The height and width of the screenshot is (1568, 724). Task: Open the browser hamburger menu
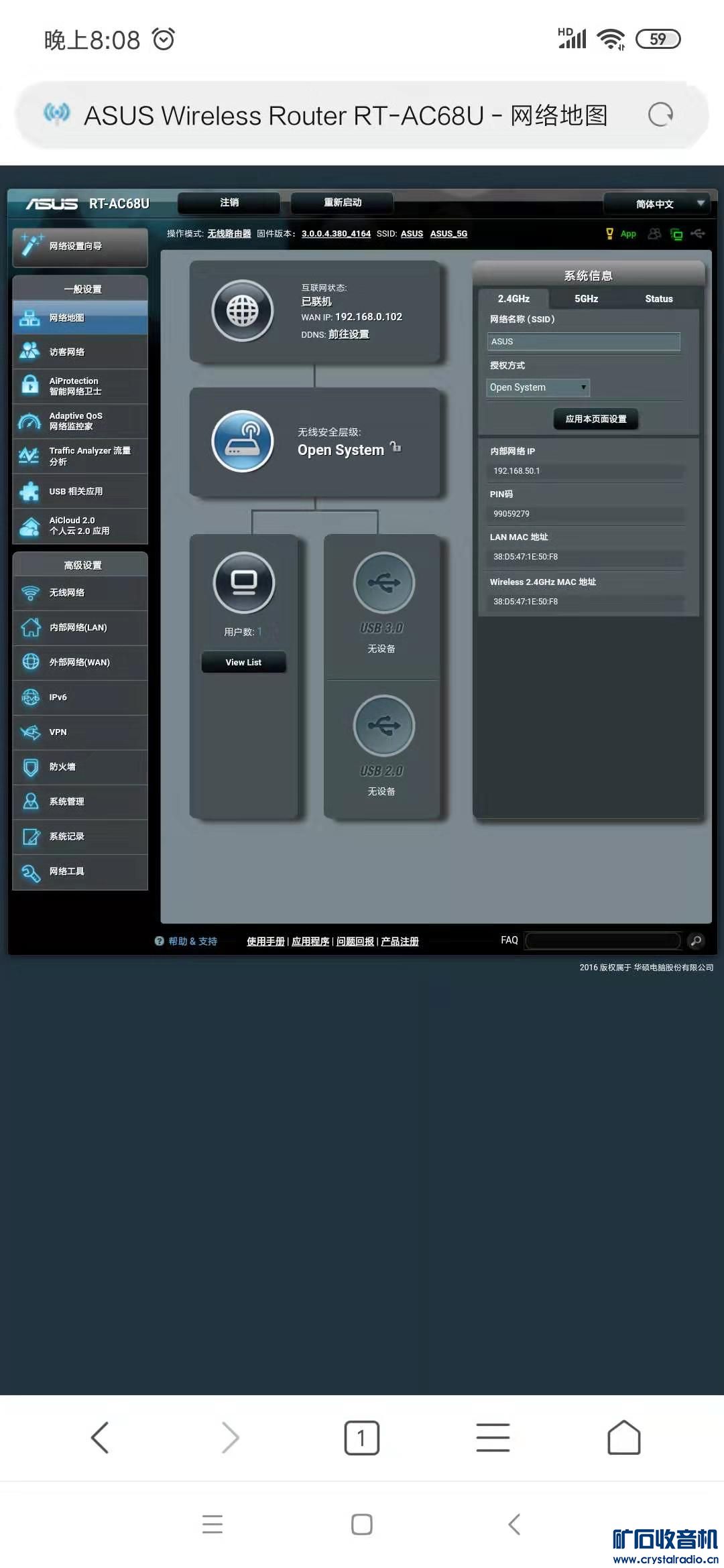pyautogui.click(x=493, y=1438)
